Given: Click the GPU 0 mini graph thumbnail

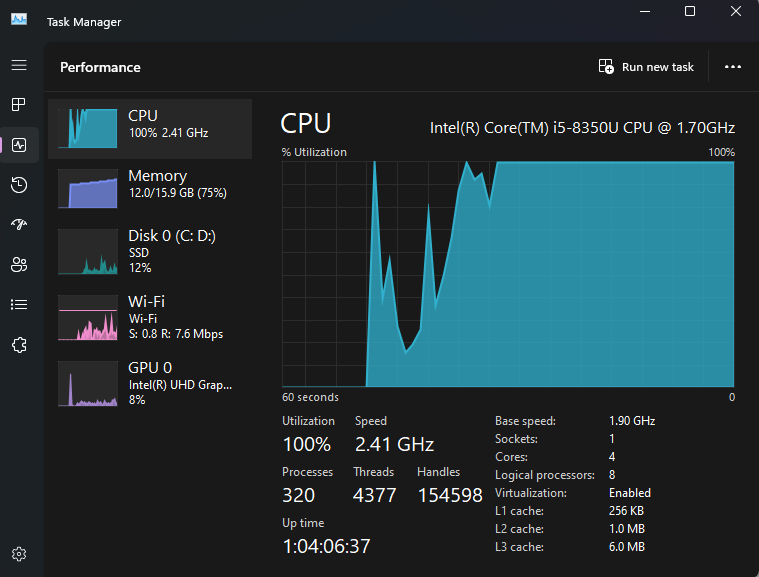Looking at the screenshot, I should click(88, 383).
